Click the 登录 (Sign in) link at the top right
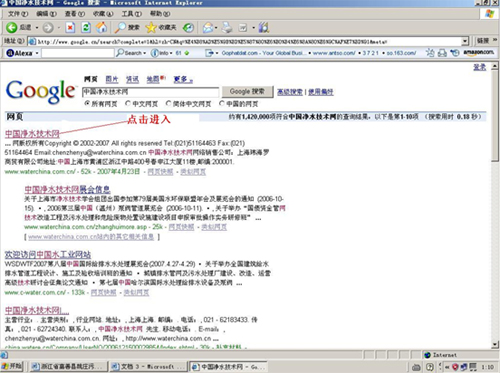Image resolution: width=500 pixels, height=373 pixels. (x=480, y=67)
